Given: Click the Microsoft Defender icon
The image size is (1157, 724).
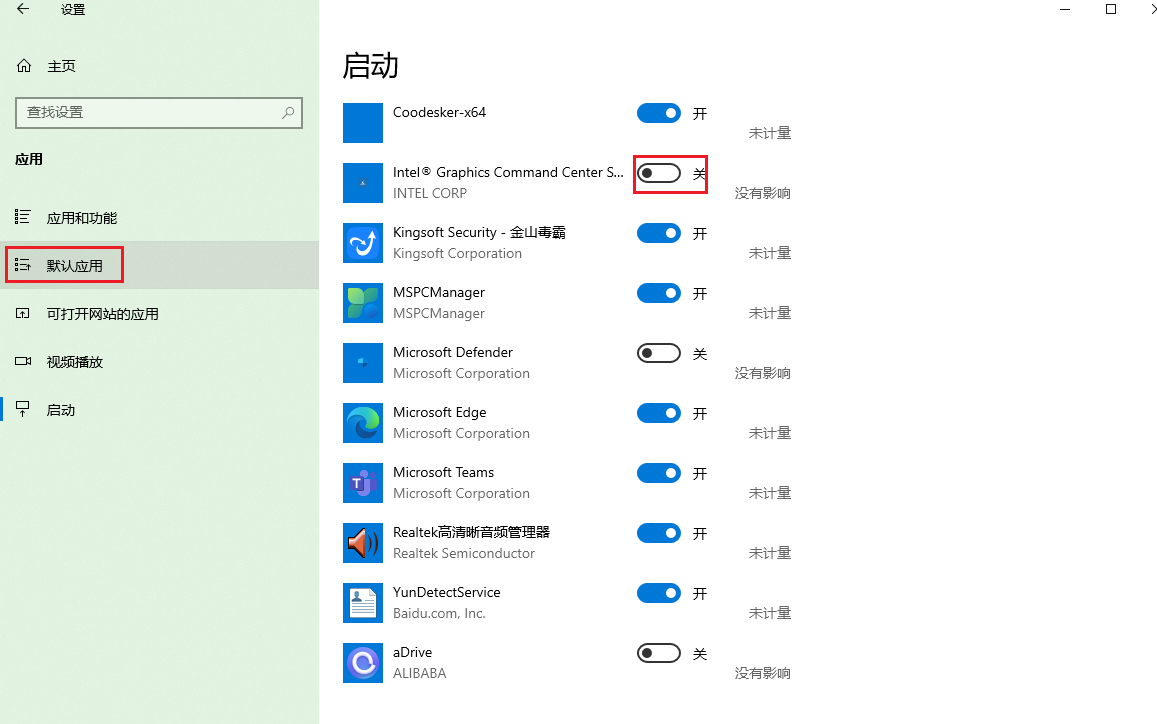Looking at the screenshot, I should [x=362, y=362].
